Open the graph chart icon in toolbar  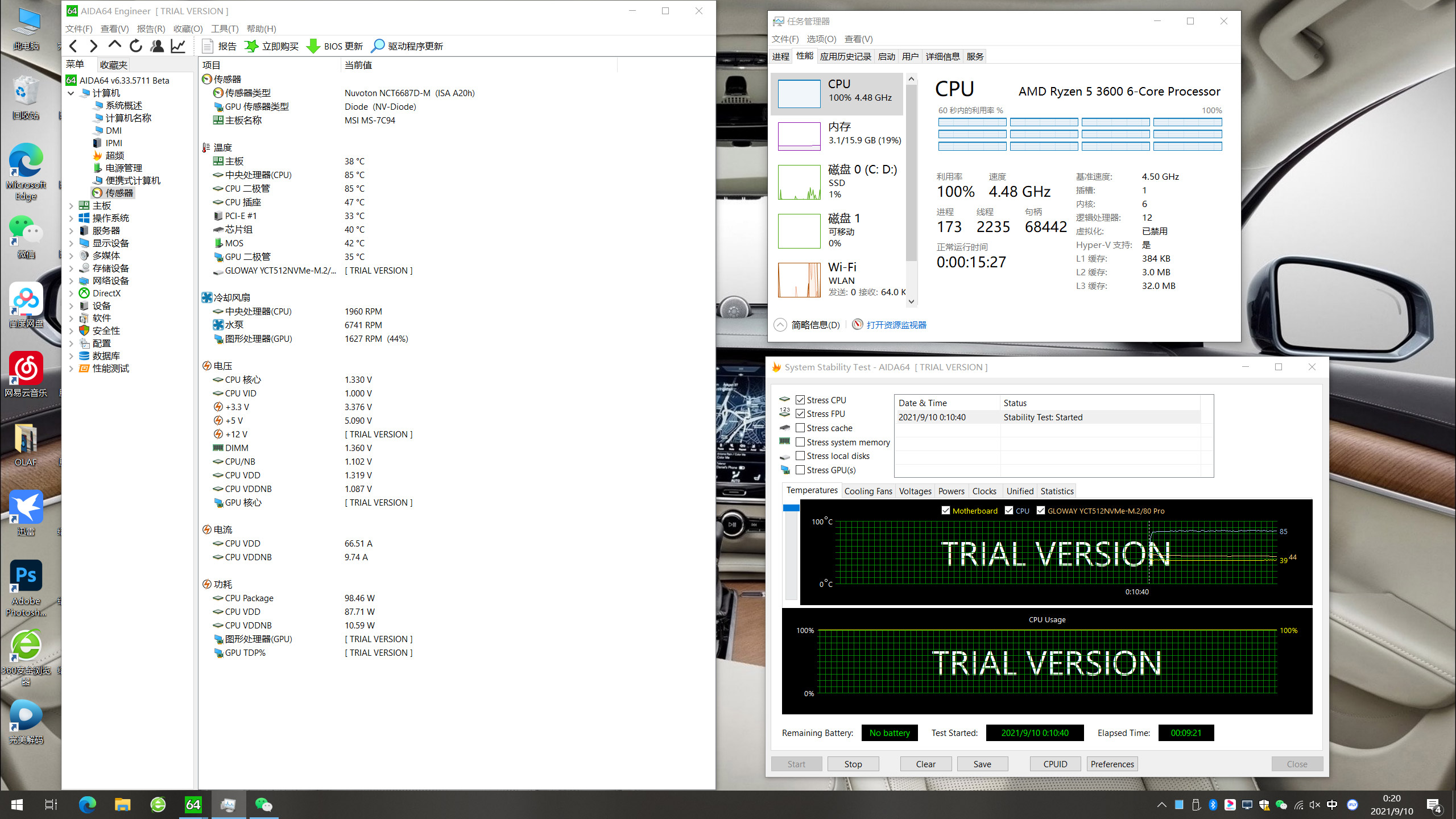point(178,46)
